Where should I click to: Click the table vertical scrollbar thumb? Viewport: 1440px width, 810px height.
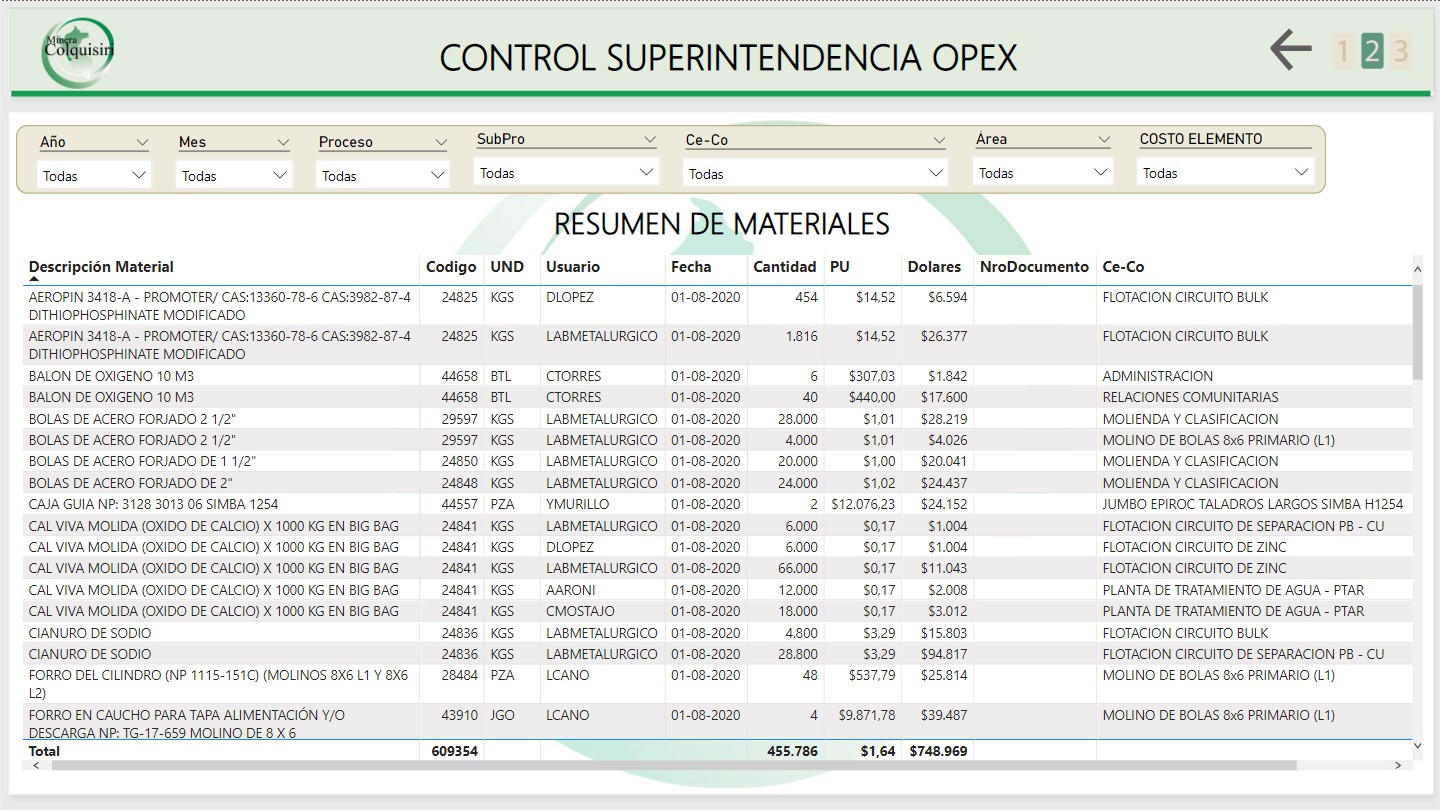tap(1417, 332)
